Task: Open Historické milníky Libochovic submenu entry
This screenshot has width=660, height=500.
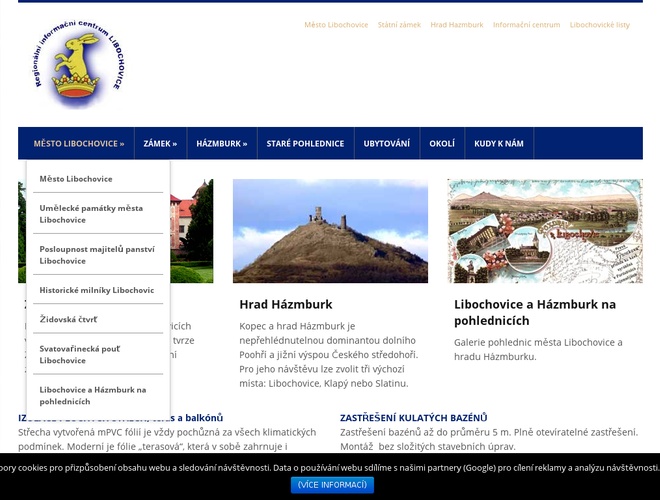Action: click(97, 290)
